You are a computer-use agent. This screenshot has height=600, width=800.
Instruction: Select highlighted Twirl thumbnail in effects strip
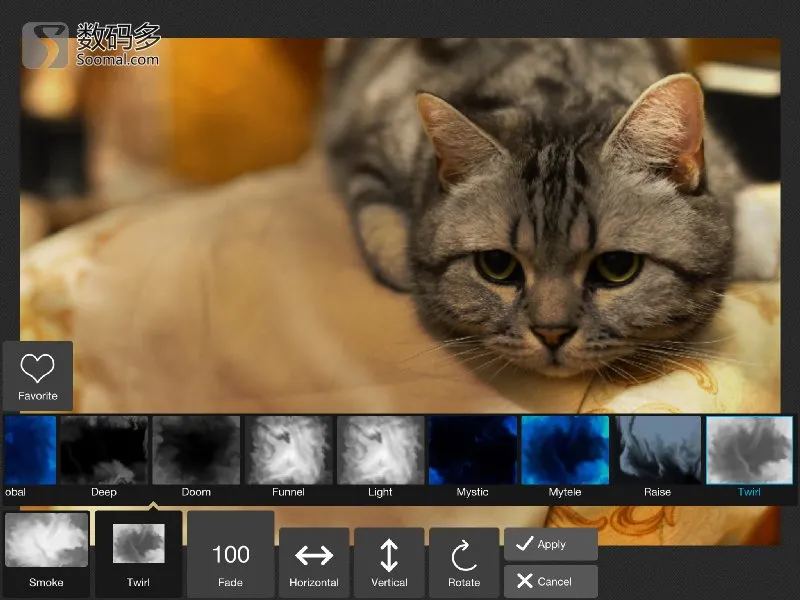(x=749, y=450)
